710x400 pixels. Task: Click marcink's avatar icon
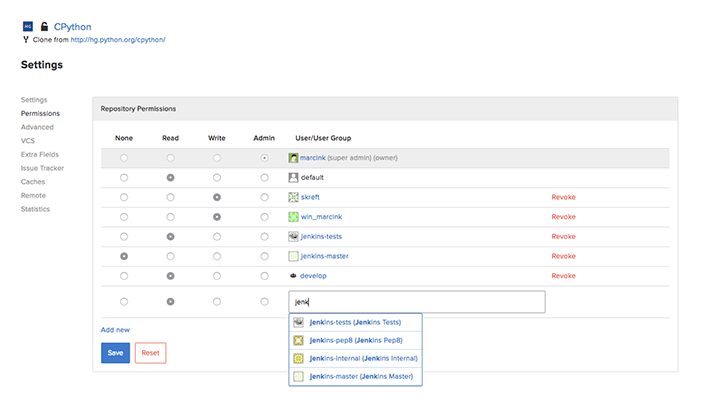[x=293, y=158]
